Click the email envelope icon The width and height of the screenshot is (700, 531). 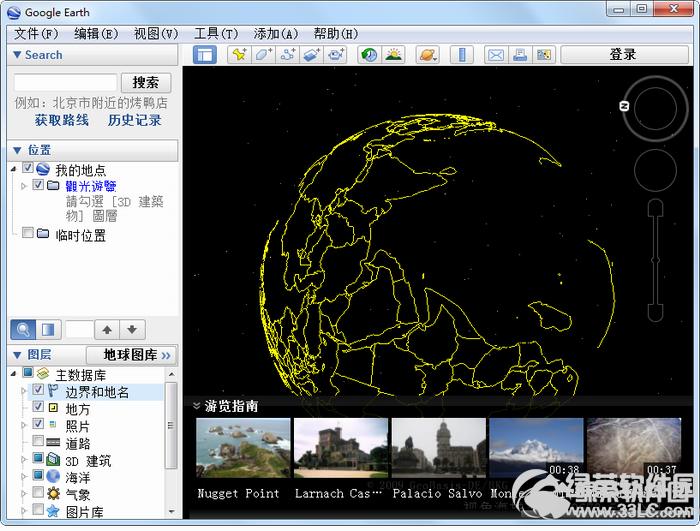pyautogui.click(x=496, y=55)
